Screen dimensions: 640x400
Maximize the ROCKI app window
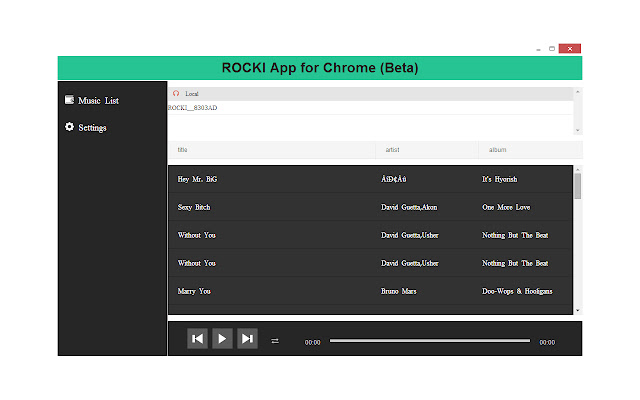(552, 49)
